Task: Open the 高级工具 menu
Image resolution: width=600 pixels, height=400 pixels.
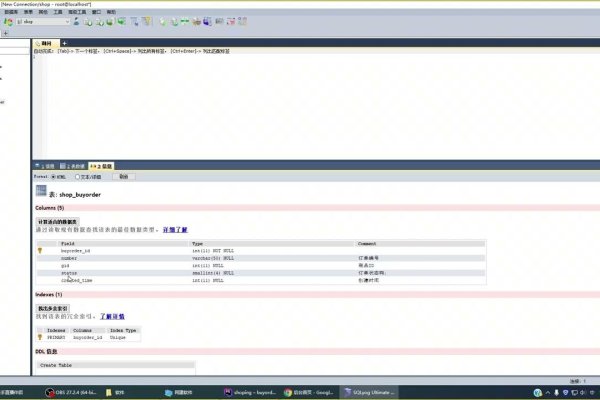Action: pos(77,12)
